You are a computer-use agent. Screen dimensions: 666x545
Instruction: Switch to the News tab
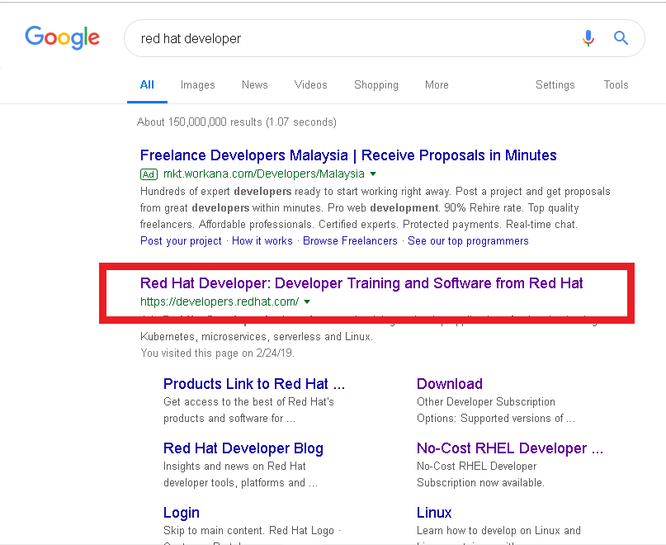click(254, 85)
